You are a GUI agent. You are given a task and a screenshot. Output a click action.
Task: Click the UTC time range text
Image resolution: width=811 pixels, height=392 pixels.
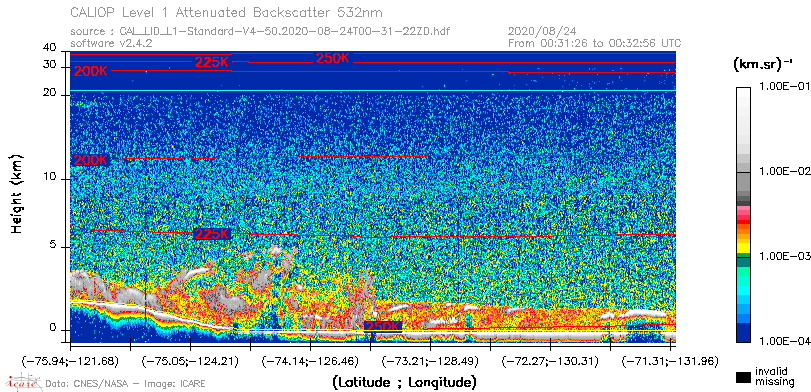click(594, 43)
